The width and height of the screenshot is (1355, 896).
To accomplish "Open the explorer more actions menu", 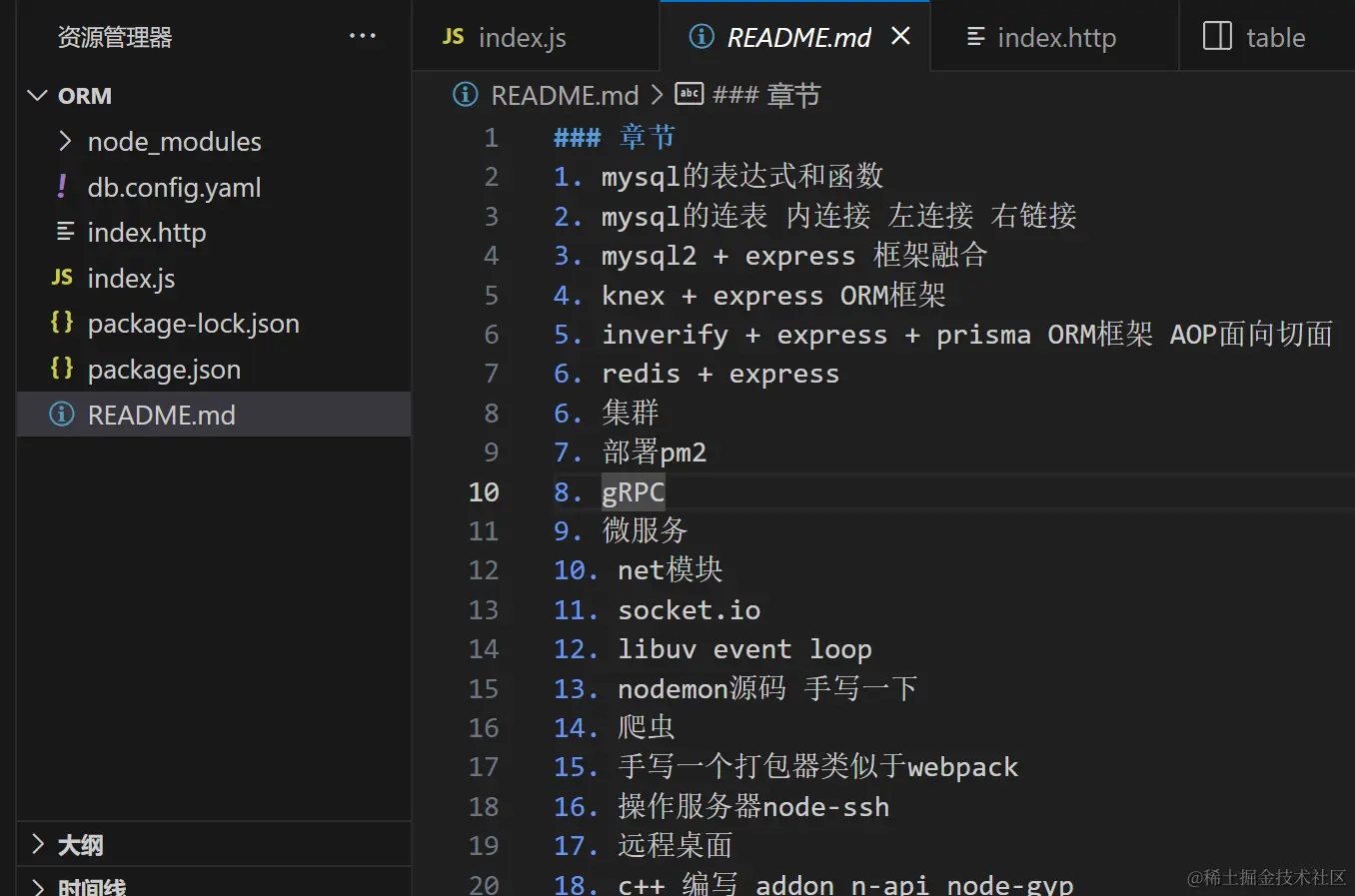I will [x=362, y=36].
